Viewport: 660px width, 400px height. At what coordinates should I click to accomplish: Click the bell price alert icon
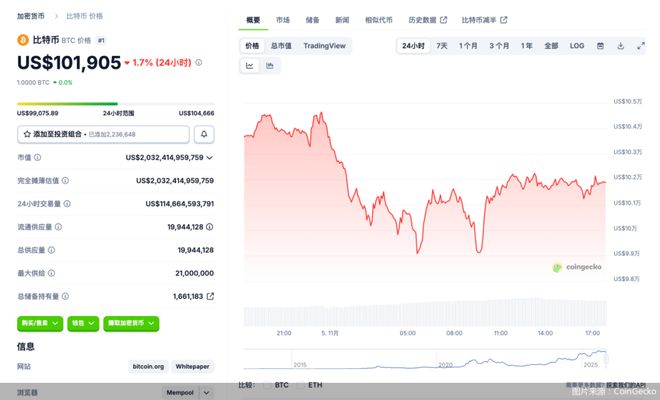point(205,133)
